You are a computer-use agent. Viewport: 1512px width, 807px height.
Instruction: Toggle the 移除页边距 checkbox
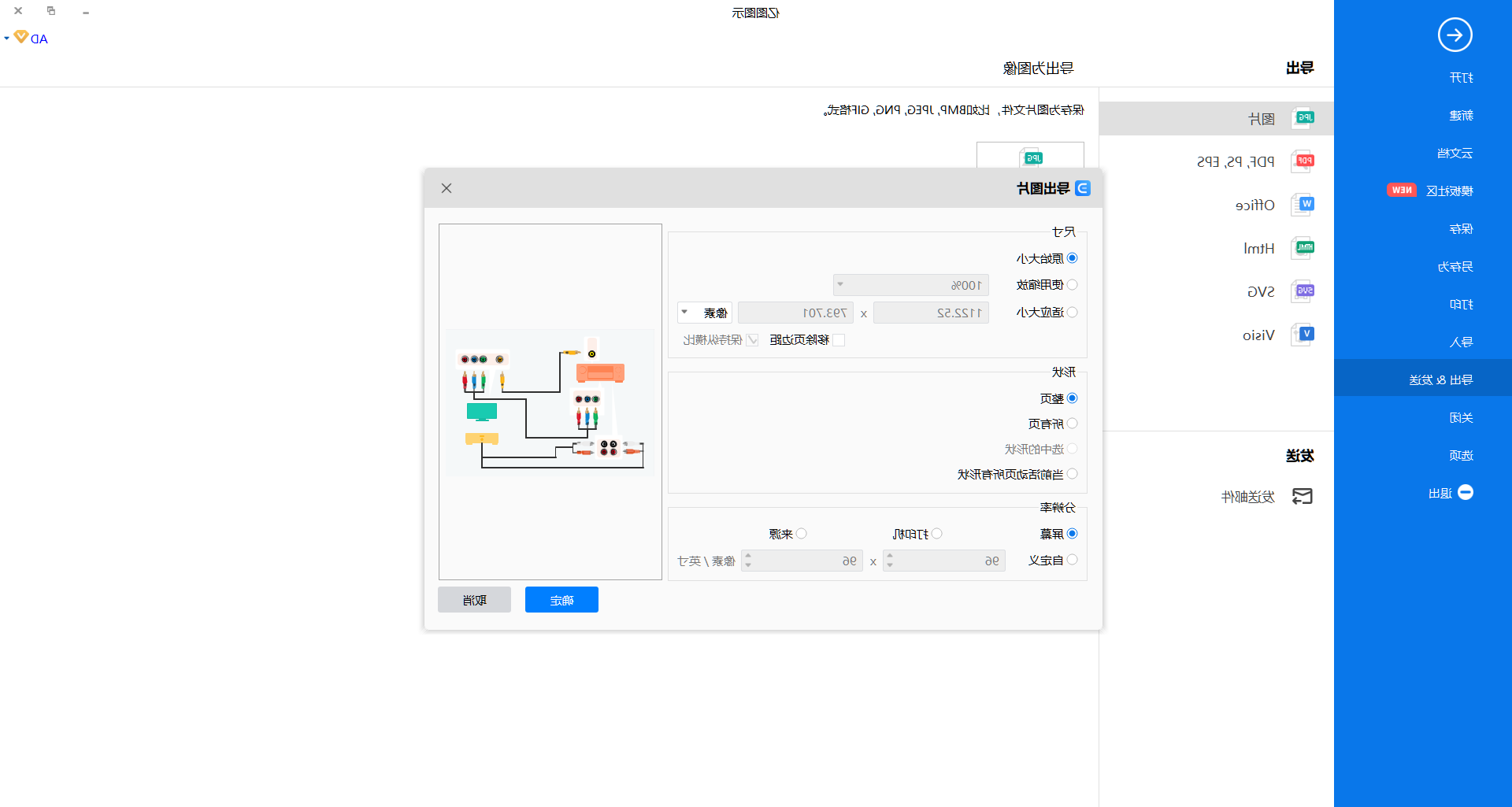click(839, 340)
